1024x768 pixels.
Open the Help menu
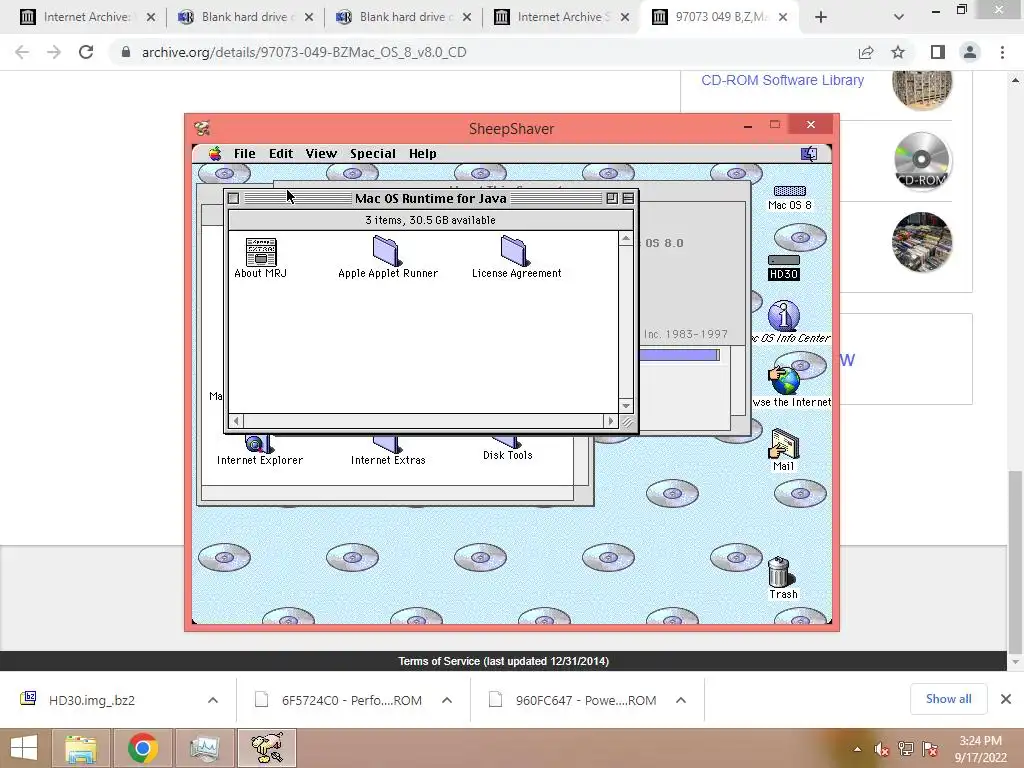pos(423,153)
